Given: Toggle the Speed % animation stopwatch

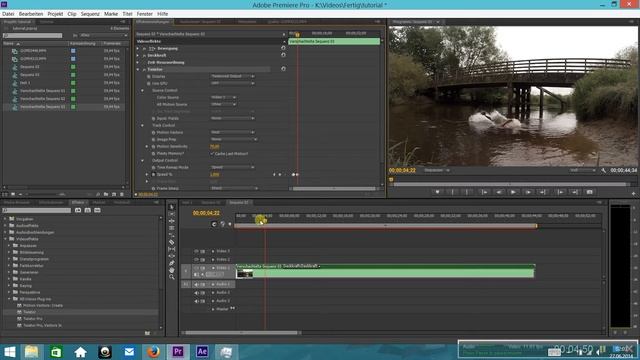Looking at the screenshot, I should (x=153, y=174).
